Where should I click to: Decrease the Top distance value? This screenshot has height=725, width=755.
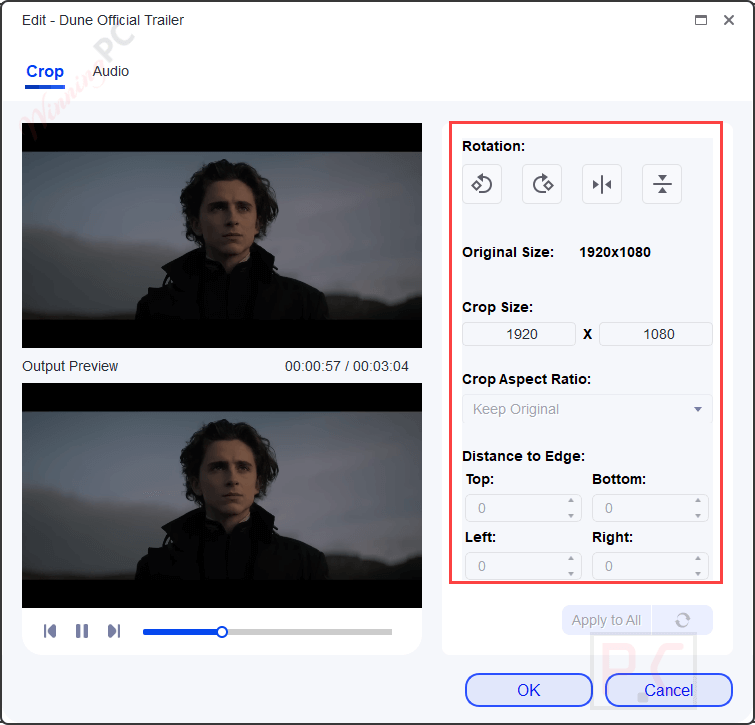point(571,516)
